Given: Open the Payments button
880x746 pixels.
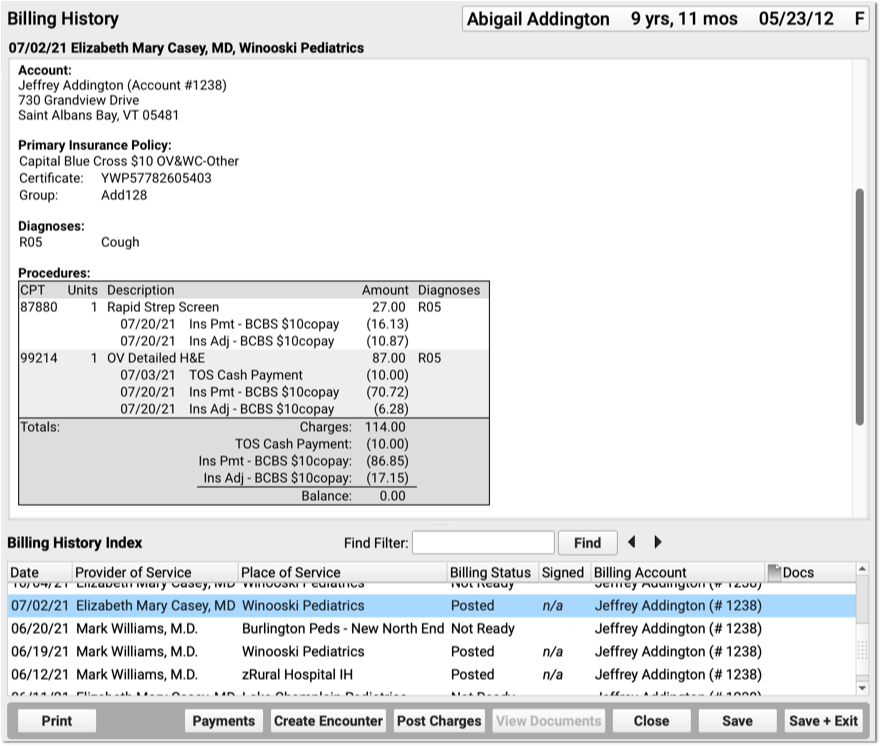Looking at the screenshot, I should pos(223,721).
